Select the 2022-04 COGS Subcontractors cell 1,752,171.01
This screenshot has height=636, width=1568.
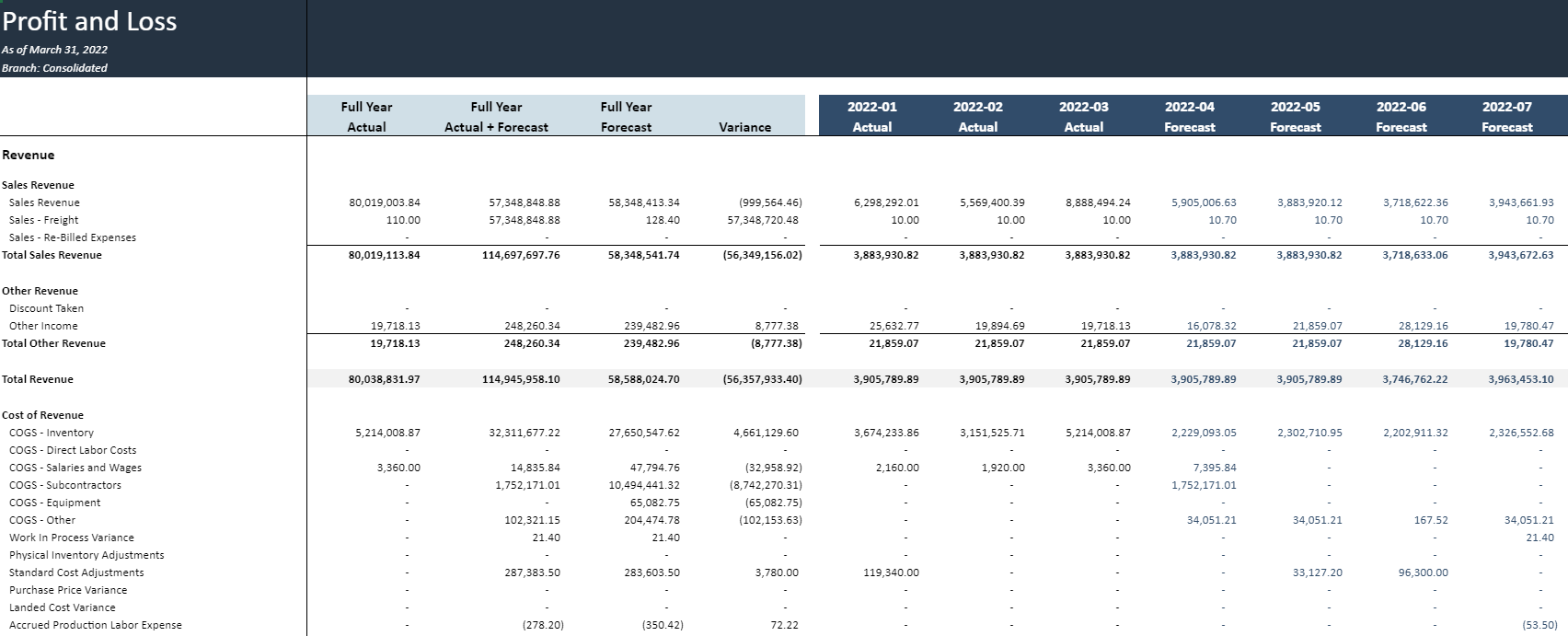[x=1204, y=485]
